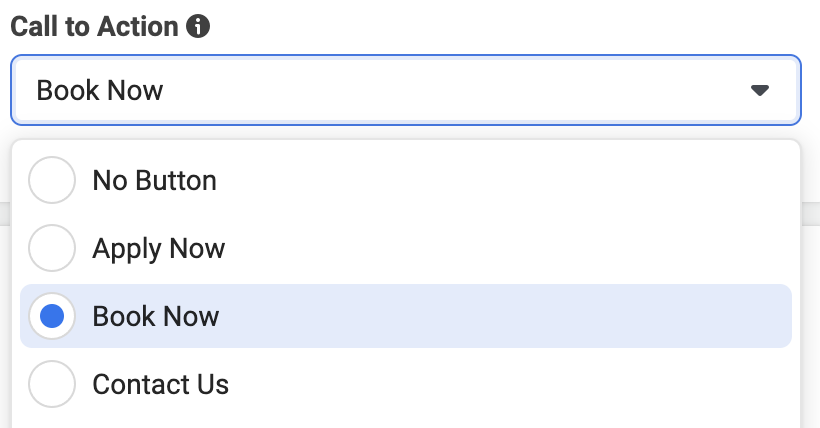Select the No Button radio circle

52,180
